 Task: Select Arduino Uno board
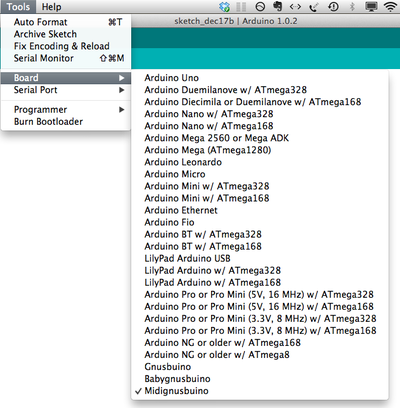coord(260,78)
